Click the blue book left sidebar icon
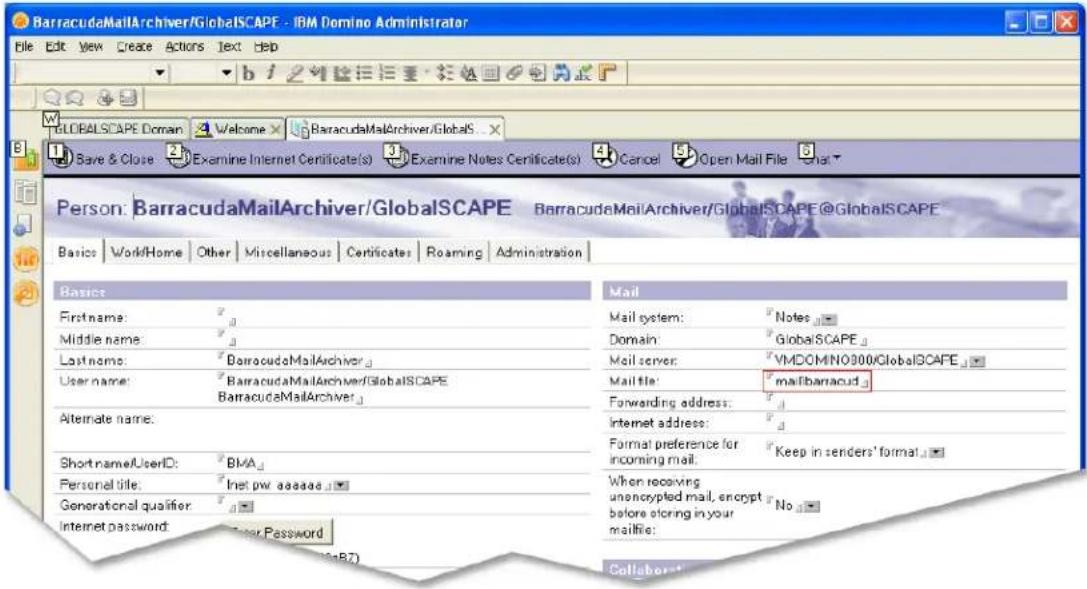Image resolution: width=1087 pixels, height=589 pixels. 24,224
